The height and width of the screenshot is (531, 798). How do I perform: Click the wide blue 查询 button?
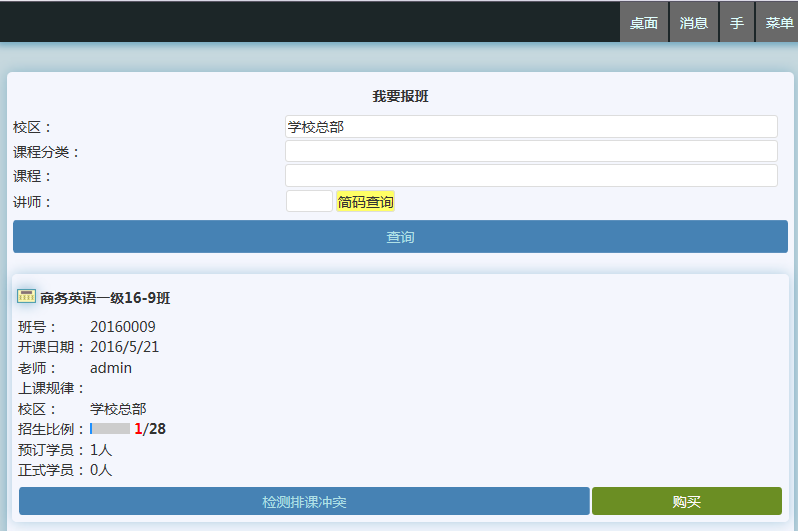(400, 237)
